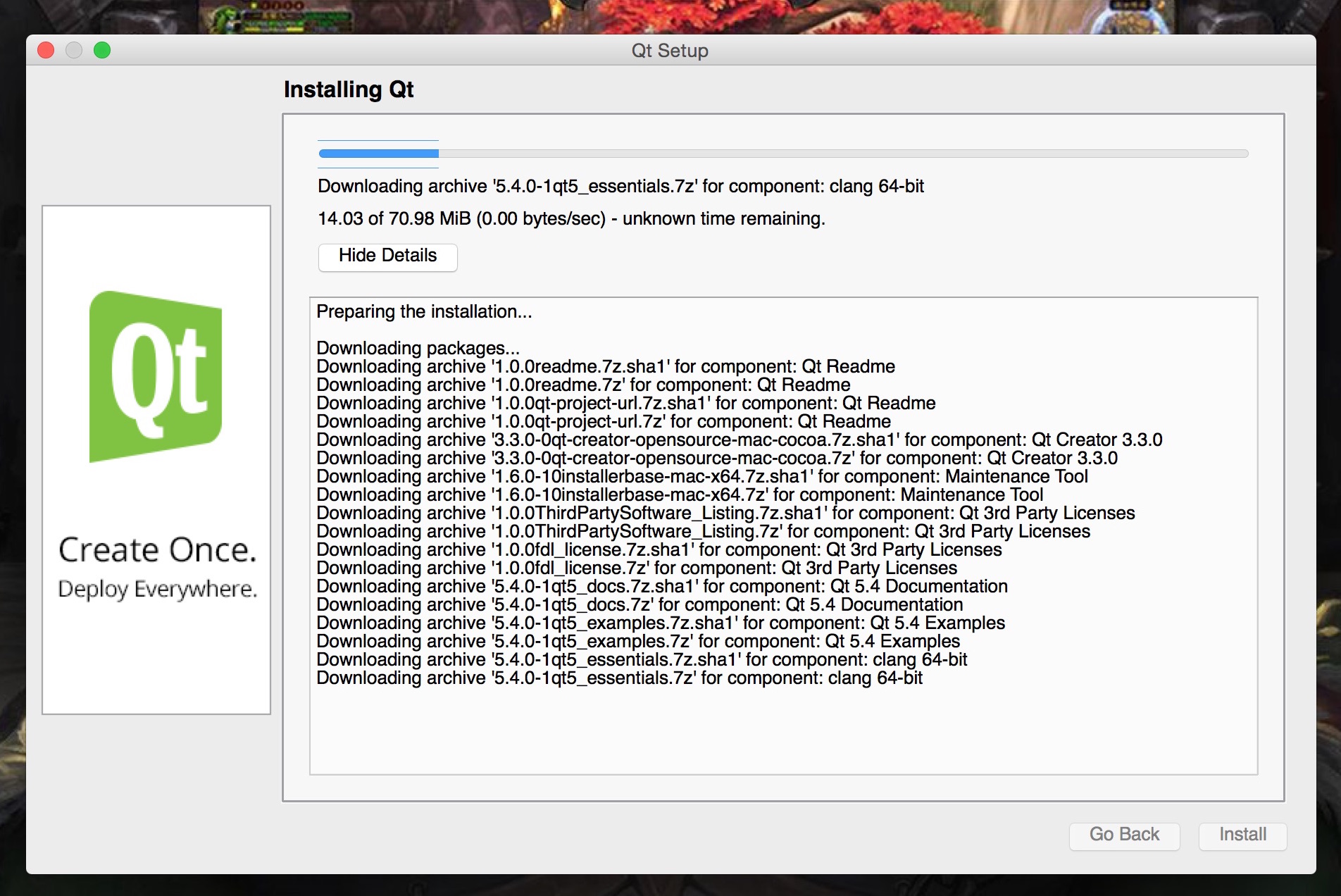Select the '1.0.0qt-project-url.7z.sha1' log line
The height and width of the screenshot is (896, 1341).
point(626,403)
